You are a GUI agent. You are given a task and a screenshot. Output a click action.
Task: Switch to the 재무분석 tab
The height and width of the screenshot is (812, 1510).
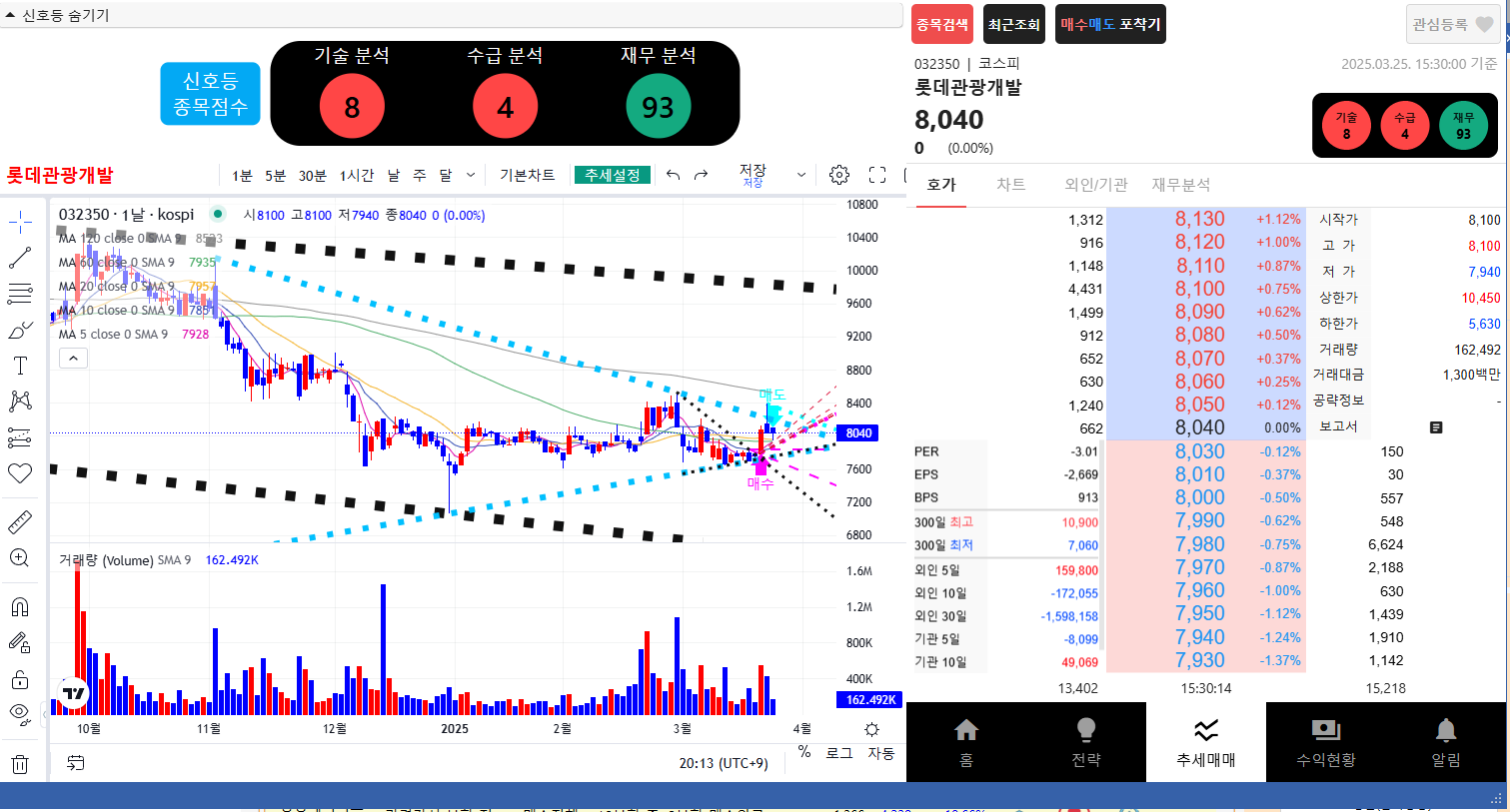1181,185
